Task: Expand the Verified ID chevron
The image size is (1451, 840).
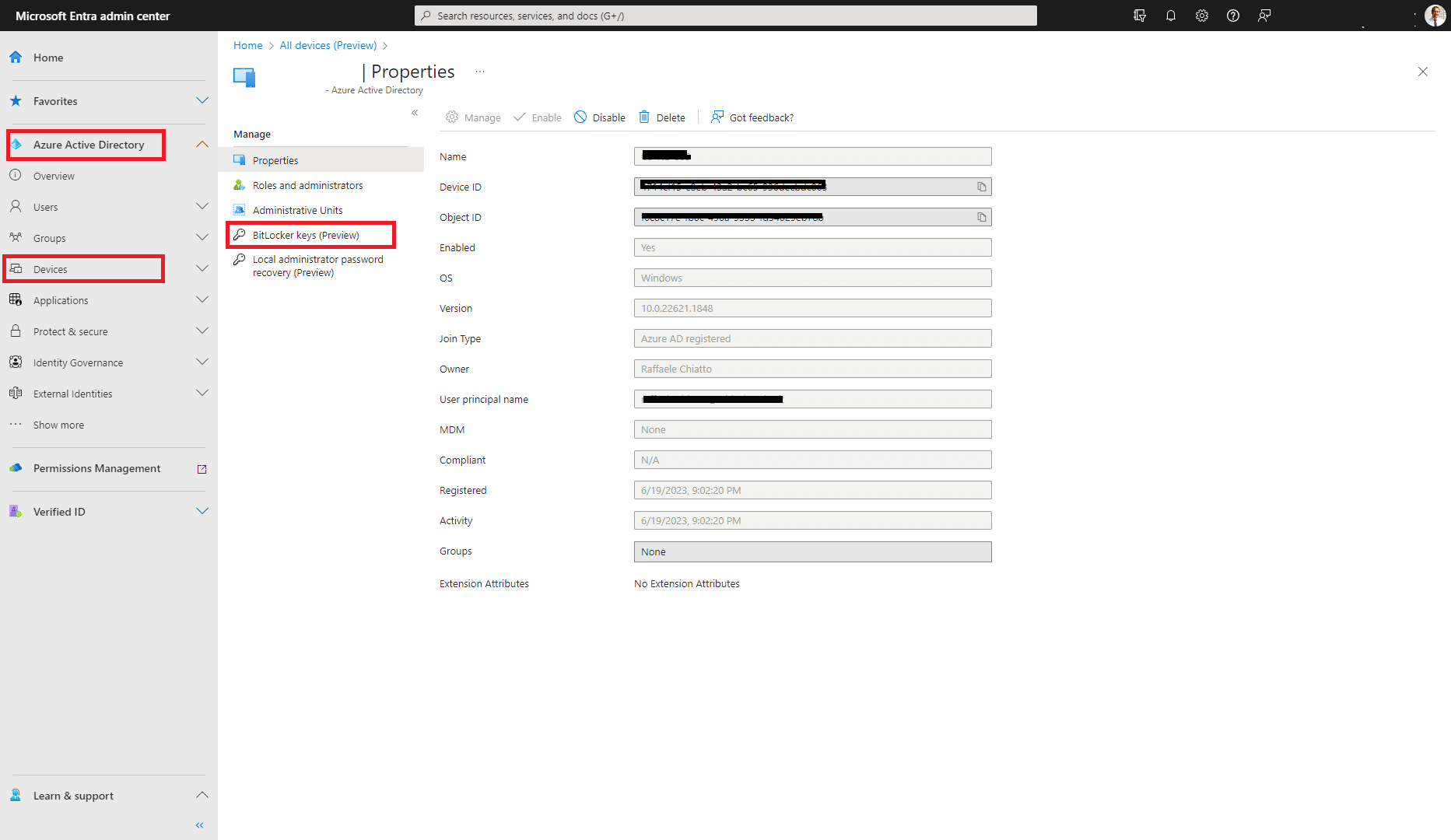Action: pyautogui.click(x=202, y=512)
